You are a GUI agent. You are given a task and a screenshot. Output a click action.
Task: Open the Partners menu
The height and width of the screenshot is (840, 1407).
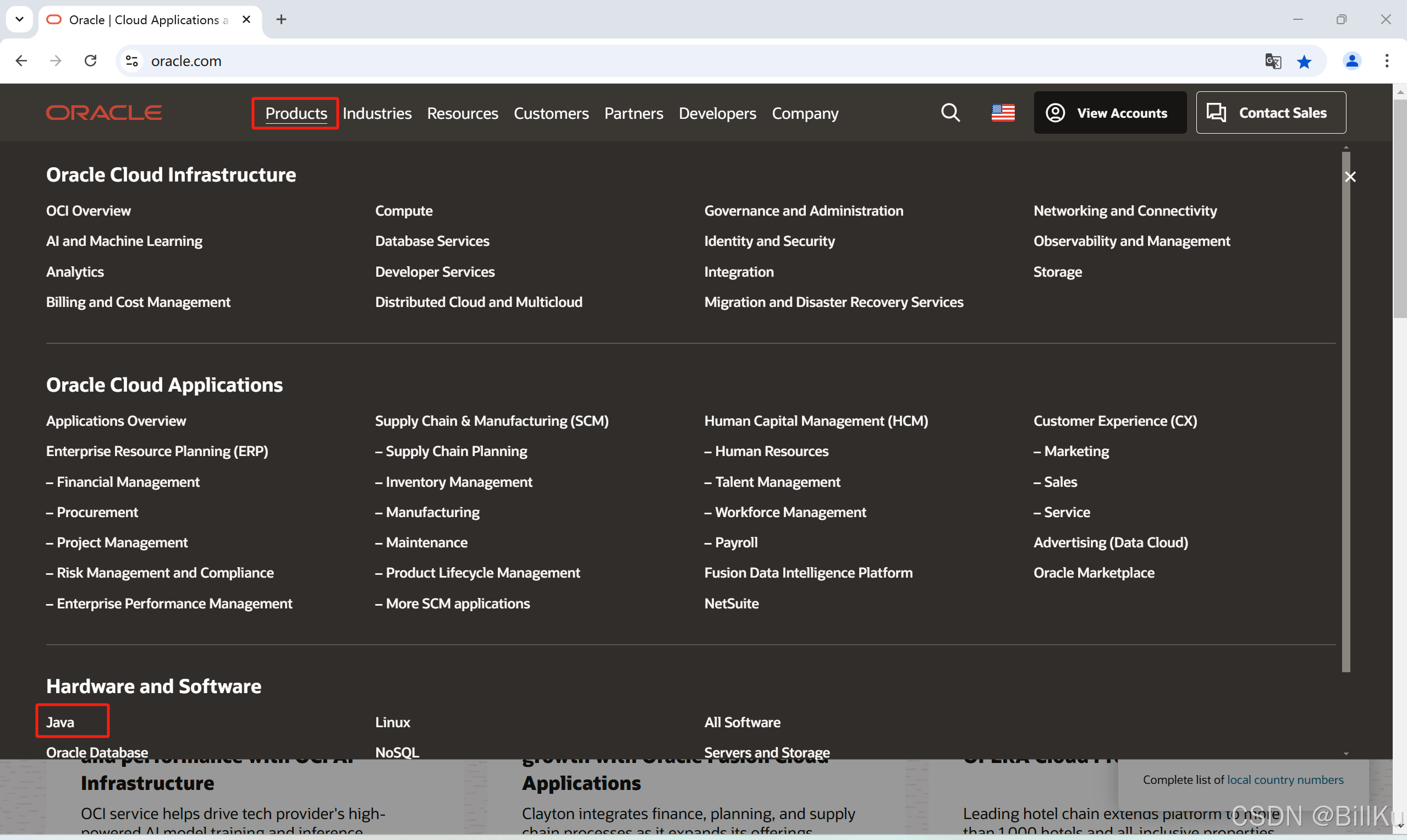pyautogui.click(x=633, y=113)
